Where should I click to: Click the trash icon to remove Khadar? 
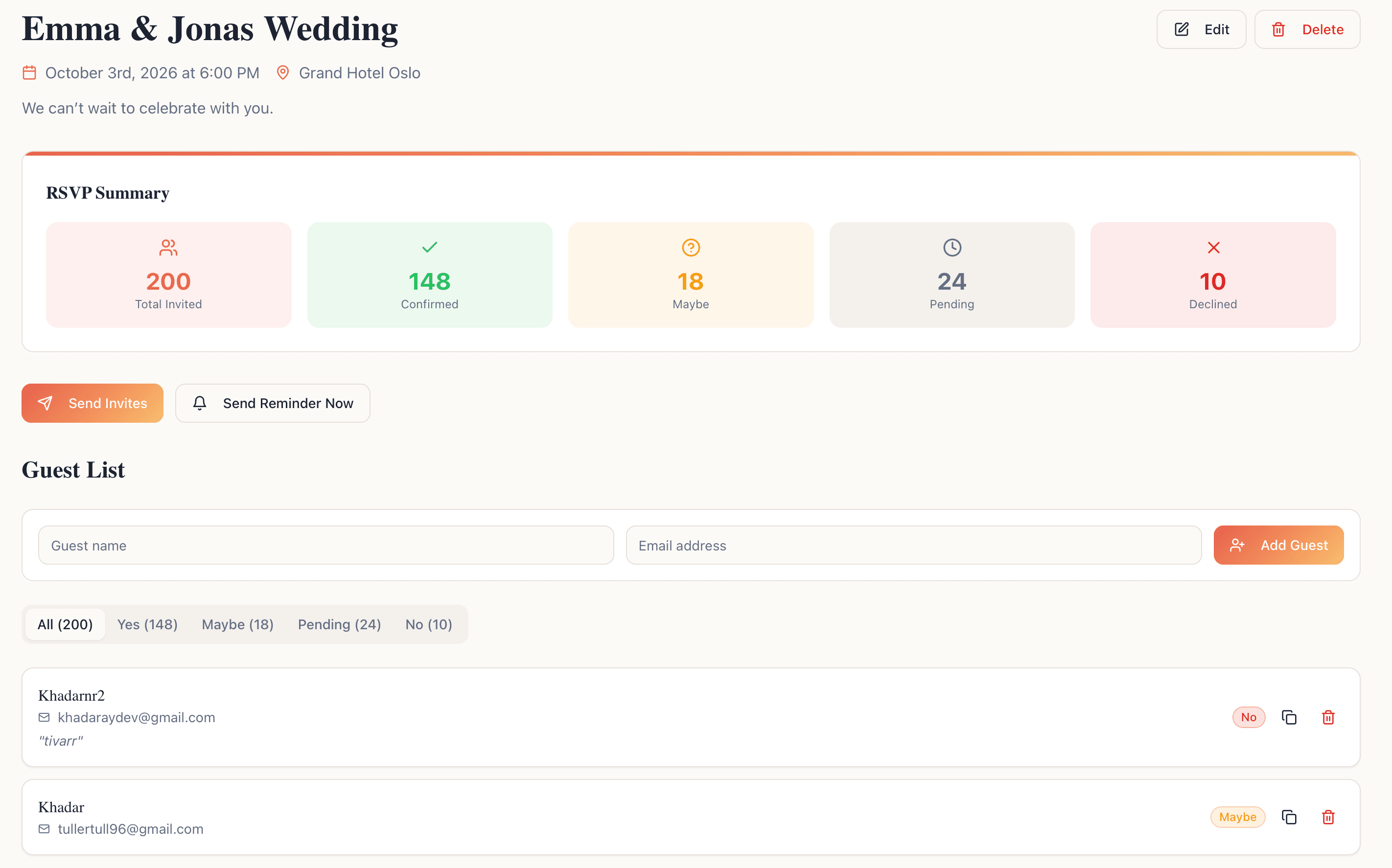tap(1328, 817)
